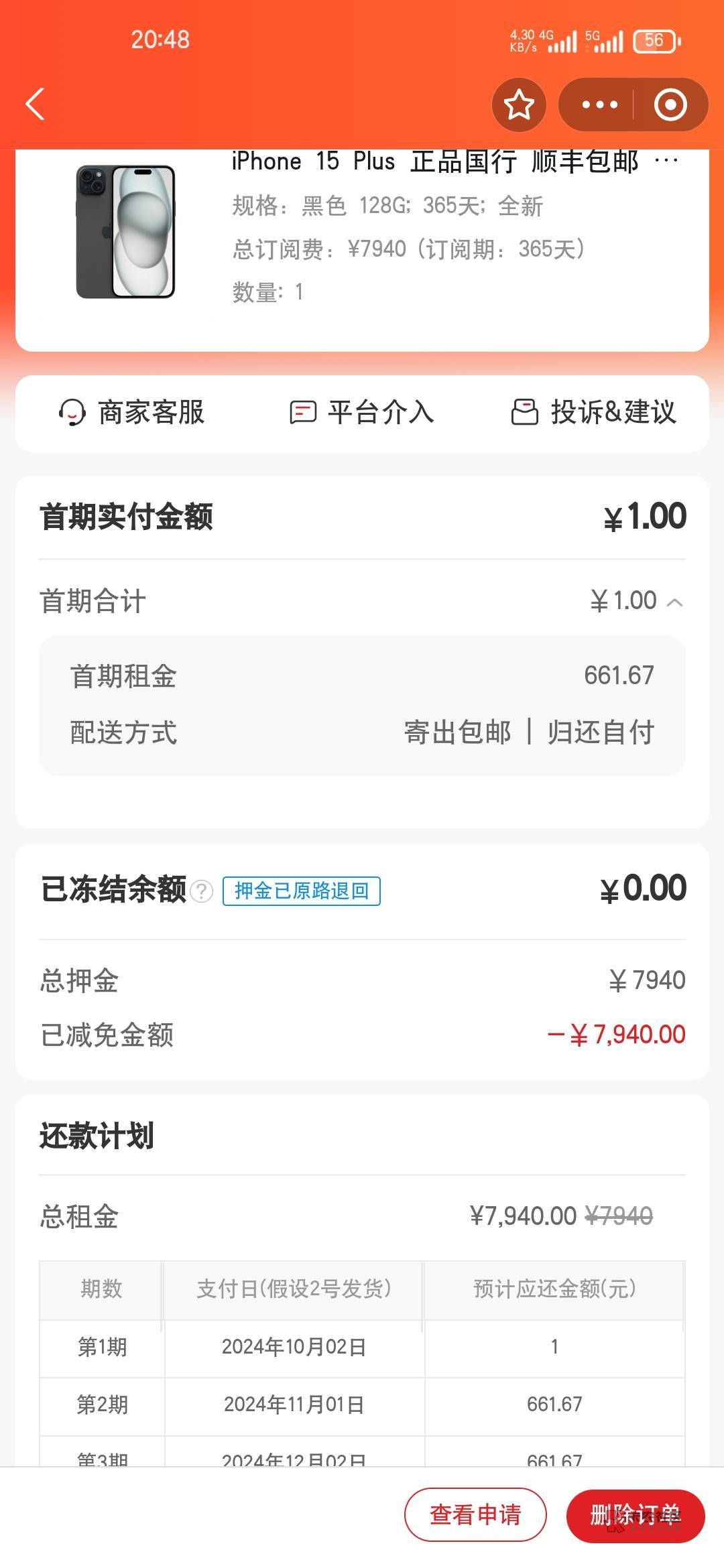Tap the iPhone 15 Plus product title

pos(436,162)
